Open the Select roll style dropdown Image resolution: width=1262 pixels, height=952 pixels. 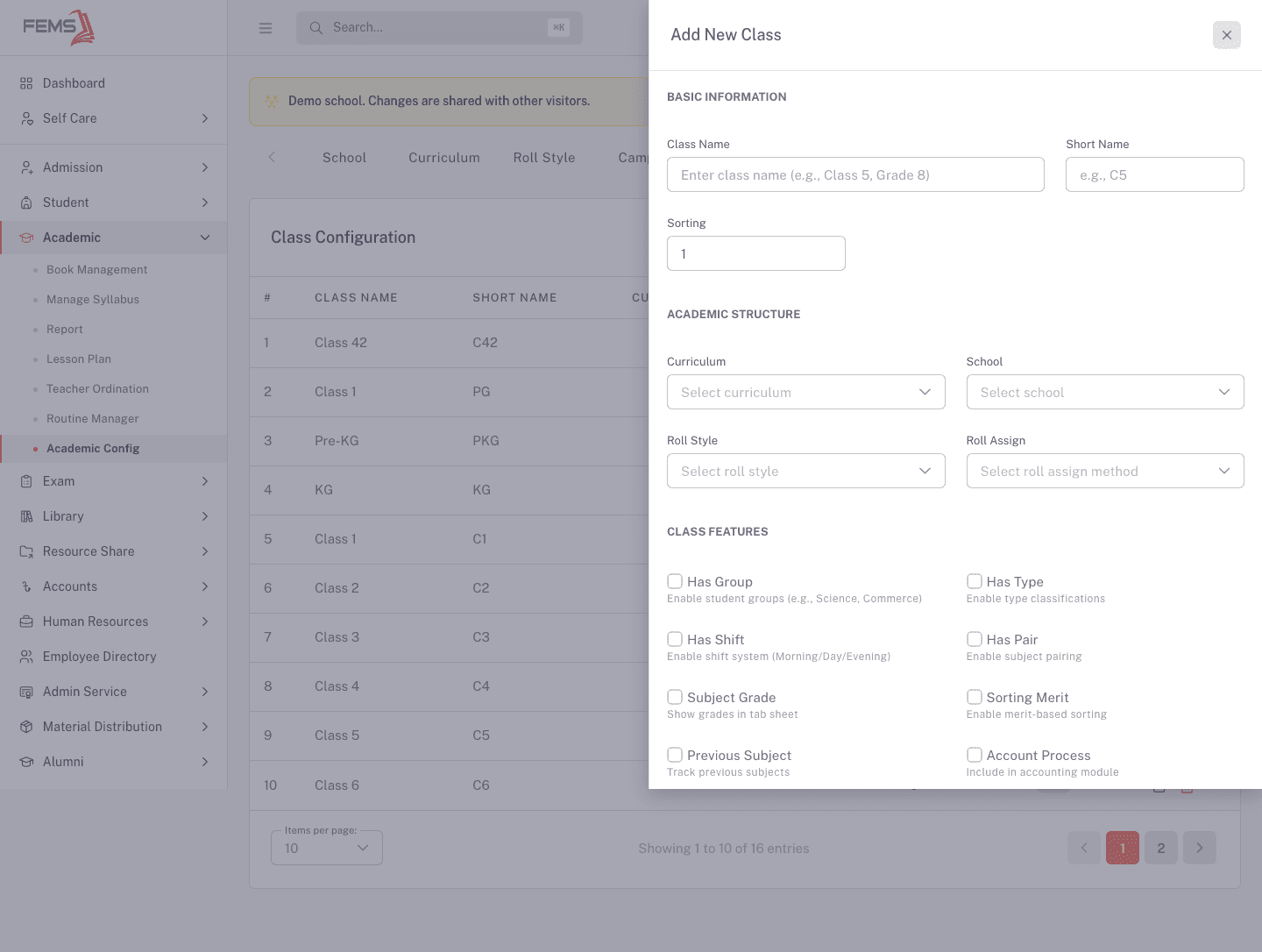point(806,471)
